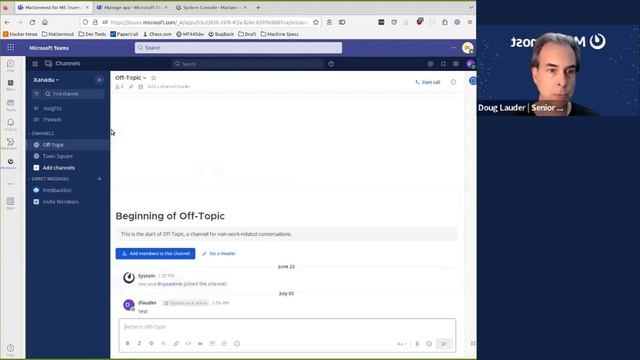Open Mattermost settings gear icon

click(456, 64)
